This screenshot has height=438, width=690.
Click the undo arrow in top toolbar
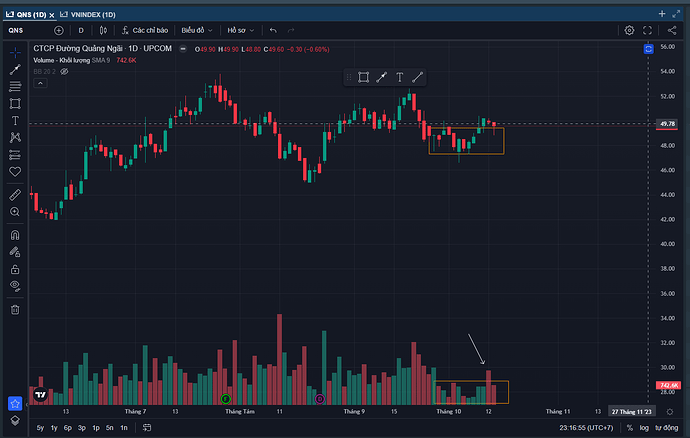pos(273,30)
